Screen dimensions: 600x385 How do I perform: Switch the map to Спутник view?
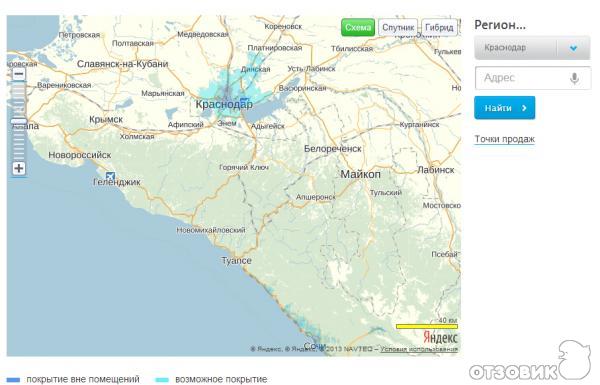click(398, 28)
